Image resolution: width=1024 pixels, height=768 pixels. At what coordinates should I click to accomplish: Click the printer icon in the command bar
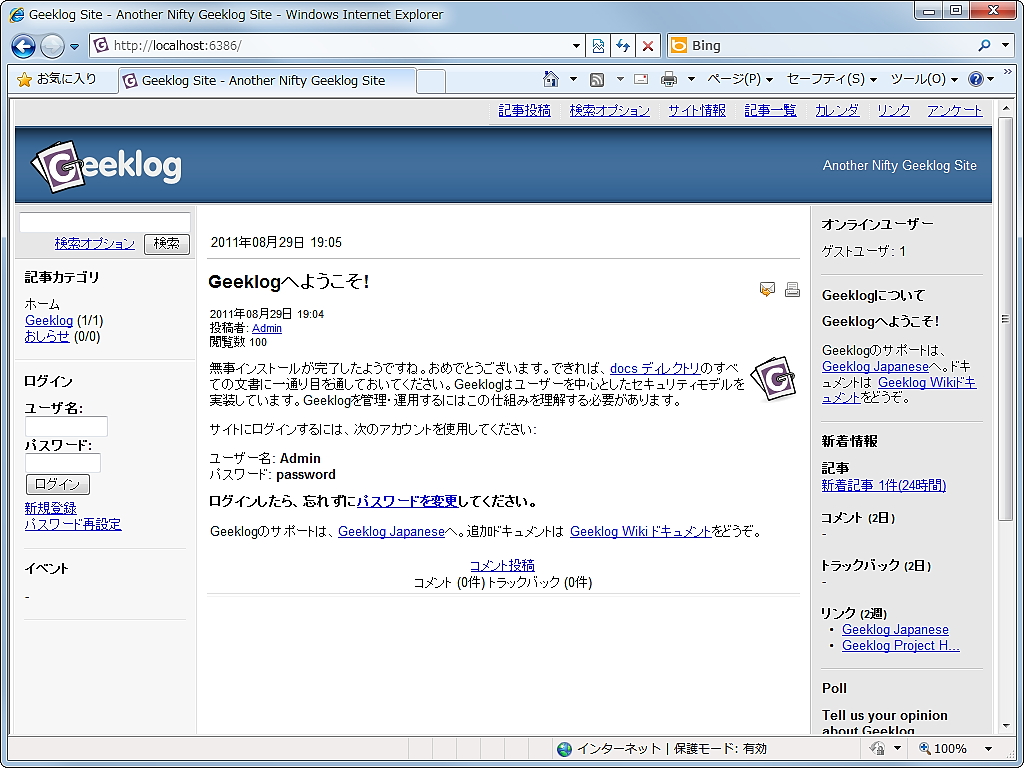pos(667,79)
